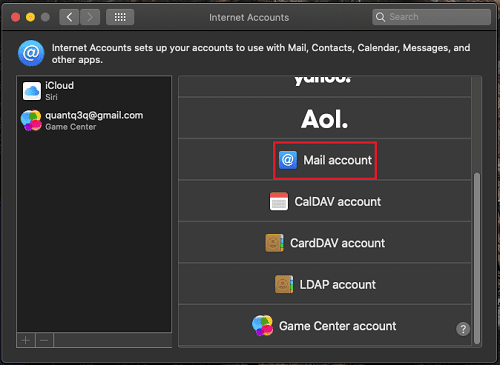
Task: Add an account with the plus button
Action: pos(26,340)
